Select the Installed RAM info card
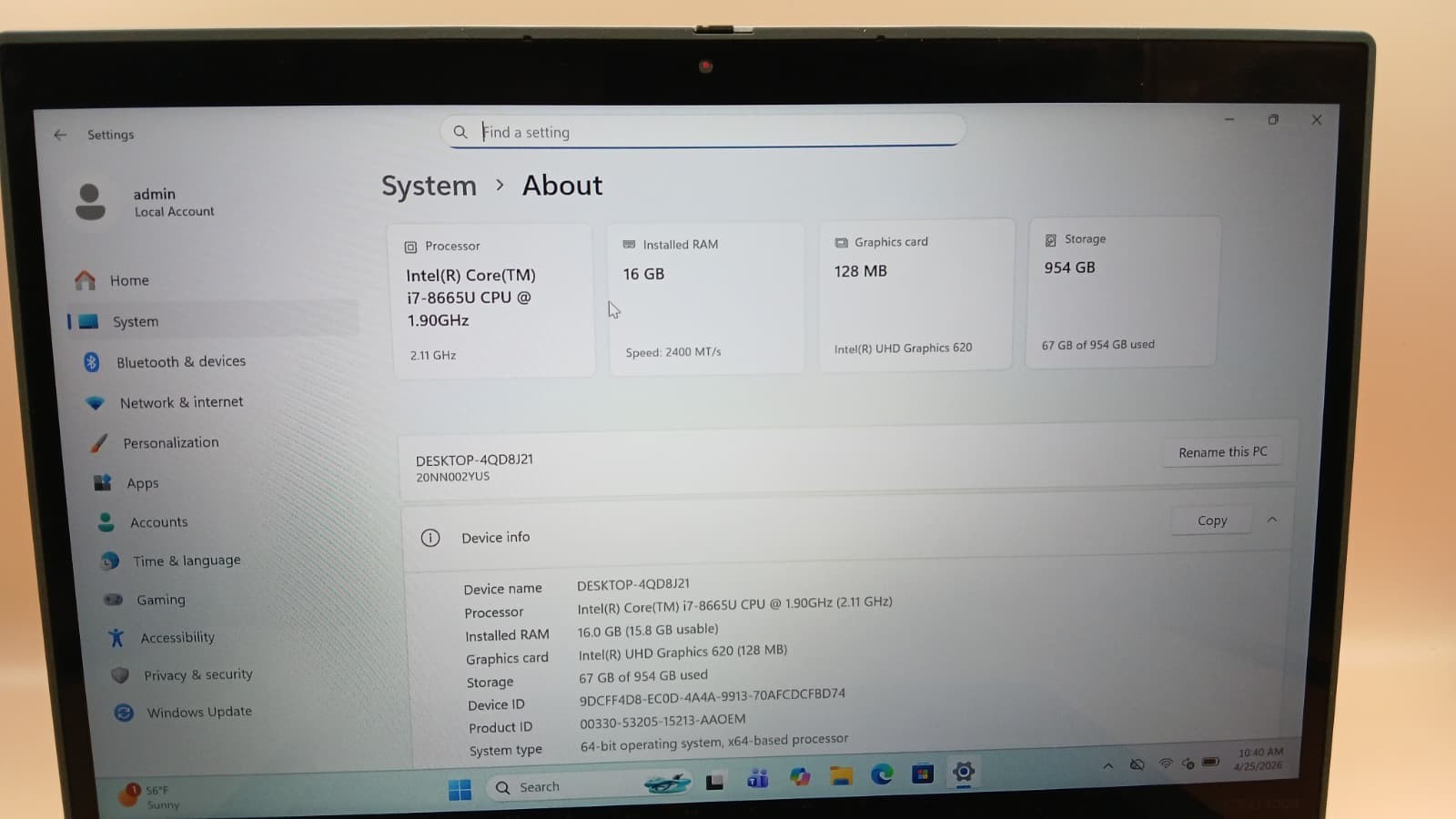Viewport: 1456px width, 819px height. (705, 298)
